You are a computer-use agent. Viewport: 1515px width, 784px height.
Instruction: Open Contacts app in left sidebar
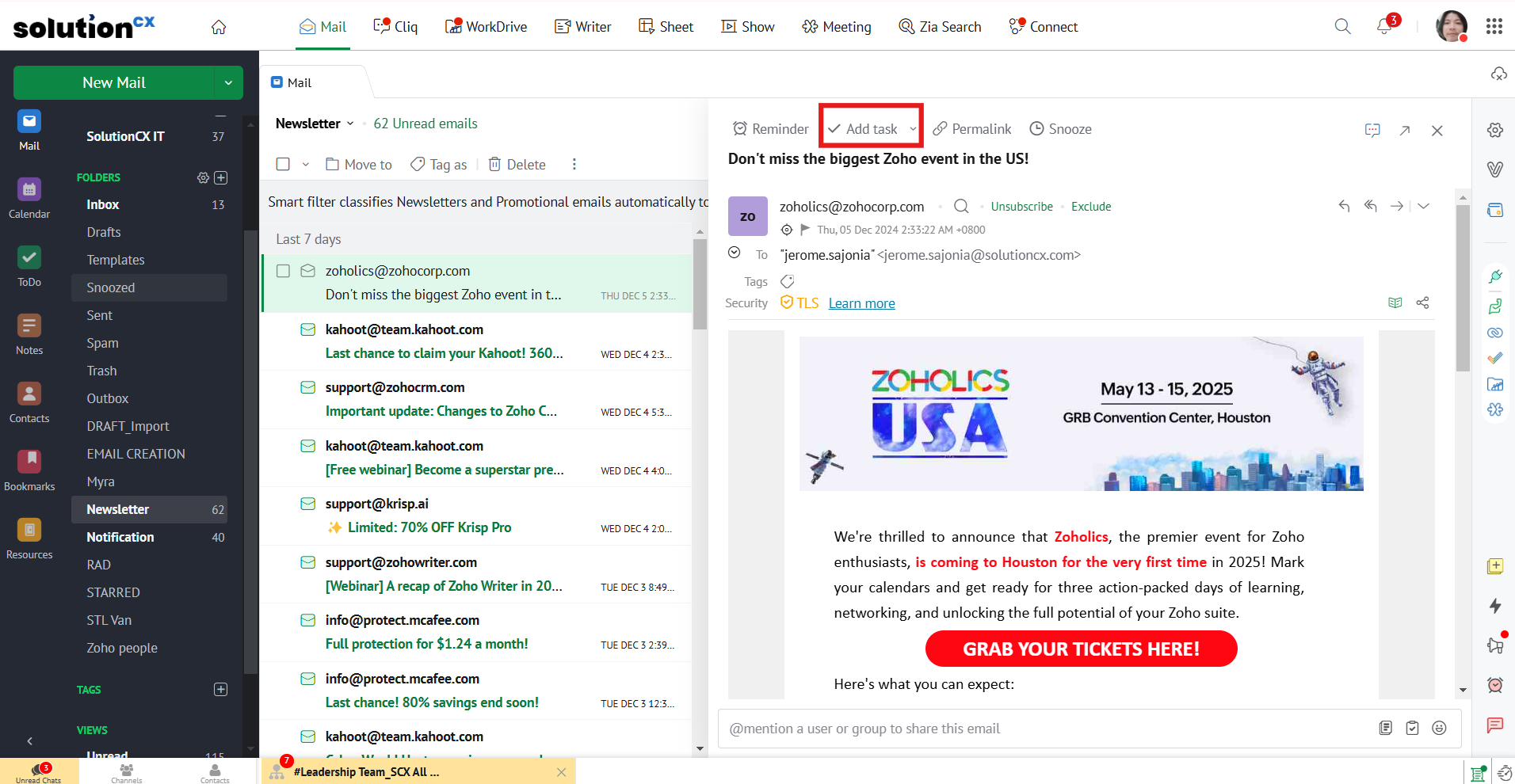pyautogui.click(x=29, y=402)
